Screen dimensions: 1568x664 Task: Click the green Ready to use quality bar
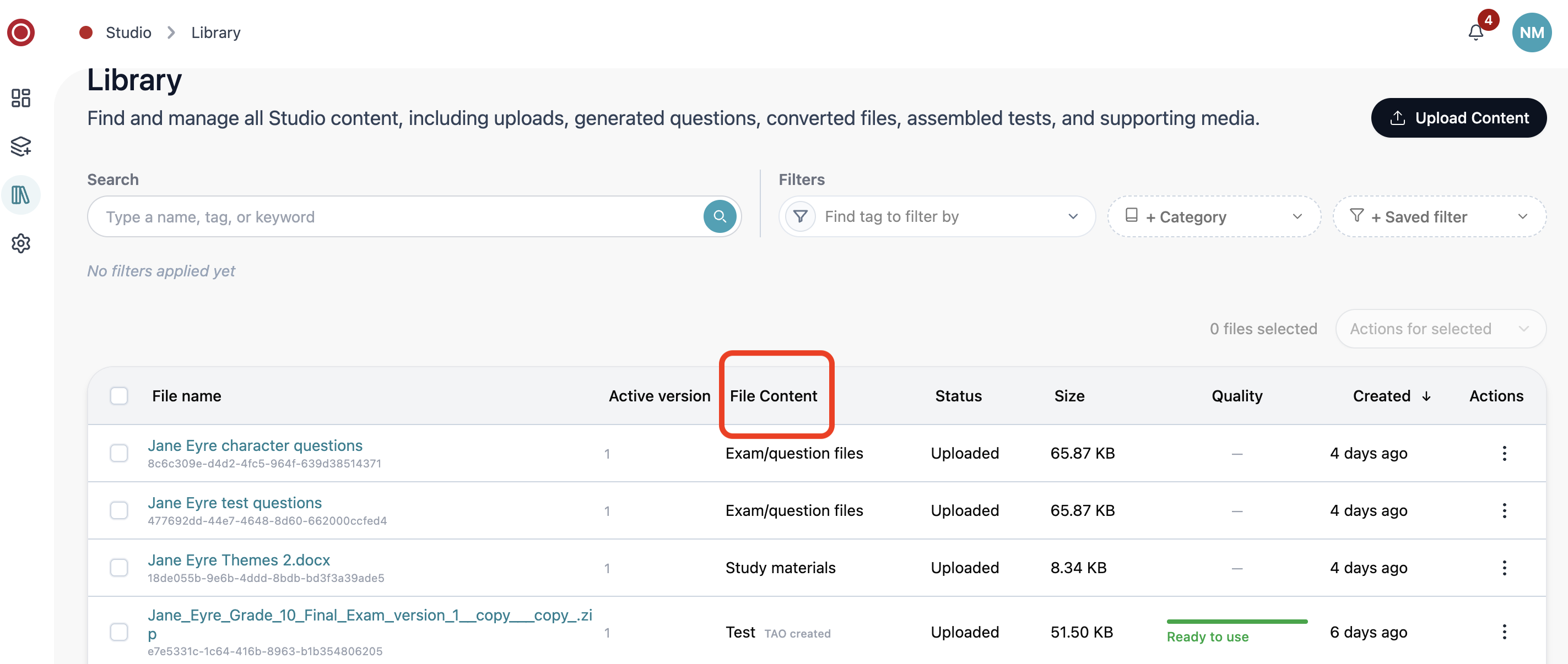click(x=1237, y=622)
